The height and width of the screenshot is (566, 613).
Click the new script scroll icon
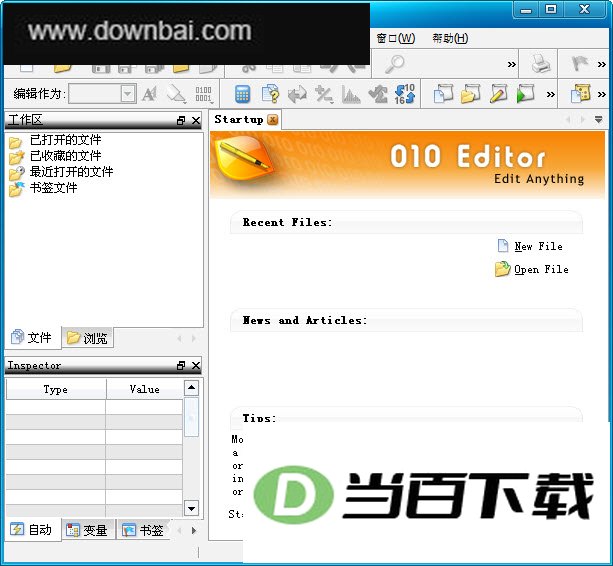point(443,93)
